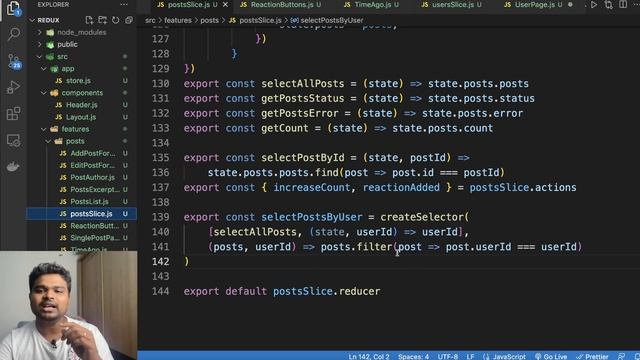This screenshot has height=360, width=640.
Task: Open PostsExcerpt file in tree
Action: 95,189
